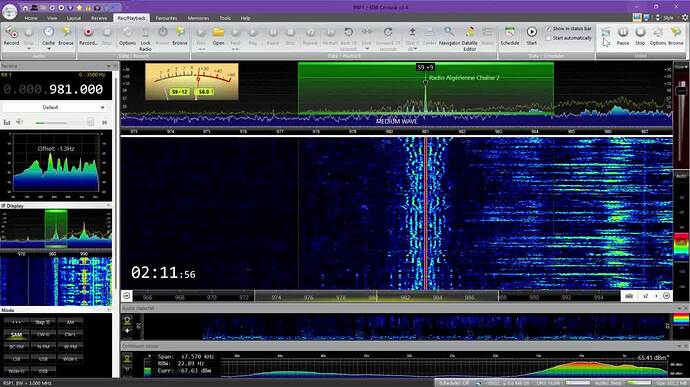Click the W-FM mode button

70,347
